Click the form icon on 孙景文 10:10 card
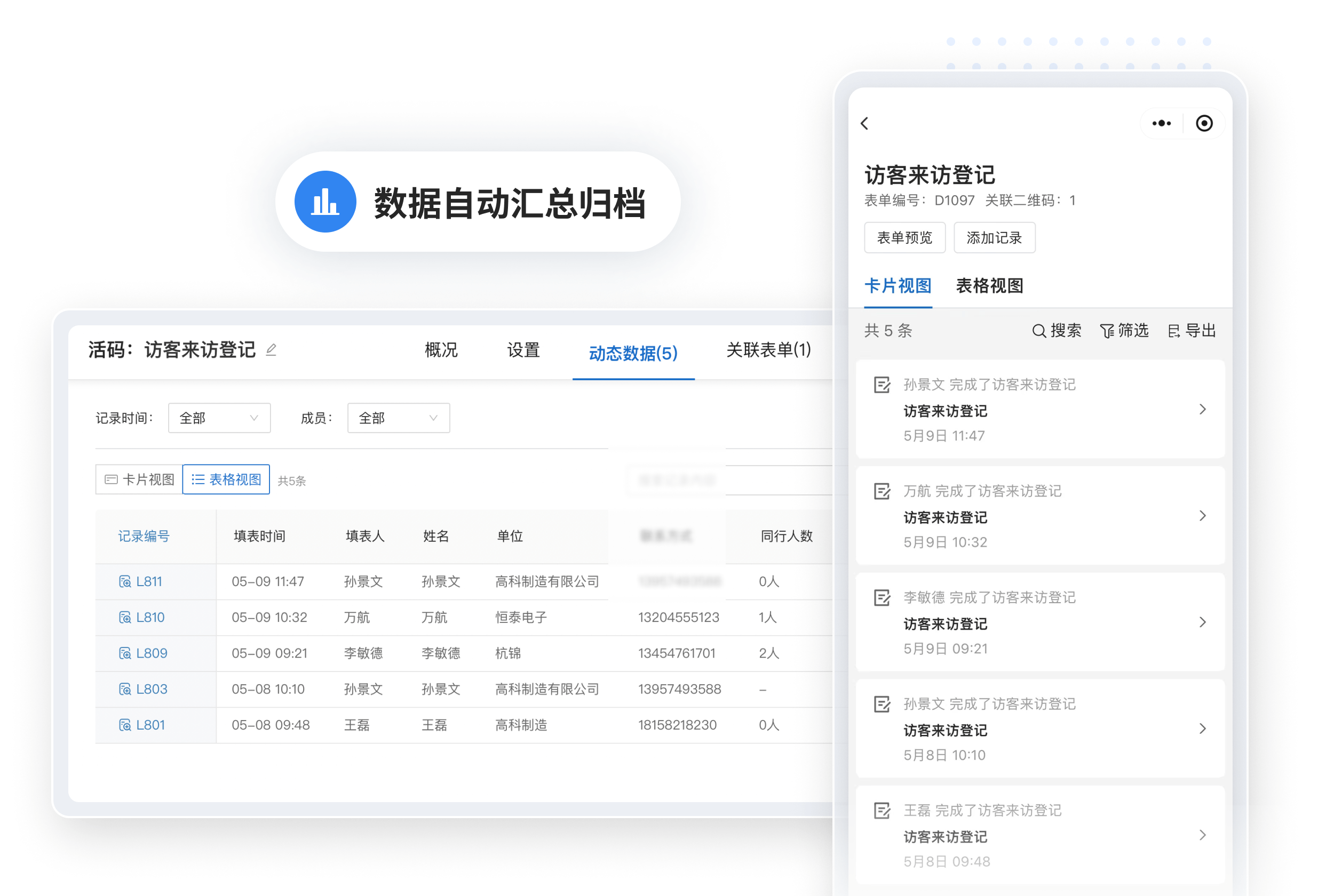 pos(882,705)
